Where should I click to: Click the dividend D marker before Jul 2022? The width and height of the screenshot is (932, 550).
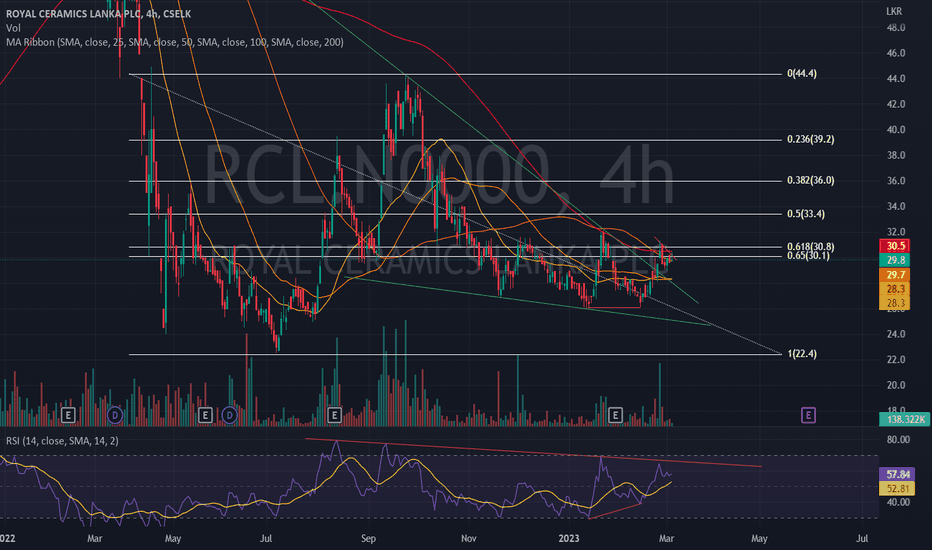(x=229, y=415)
